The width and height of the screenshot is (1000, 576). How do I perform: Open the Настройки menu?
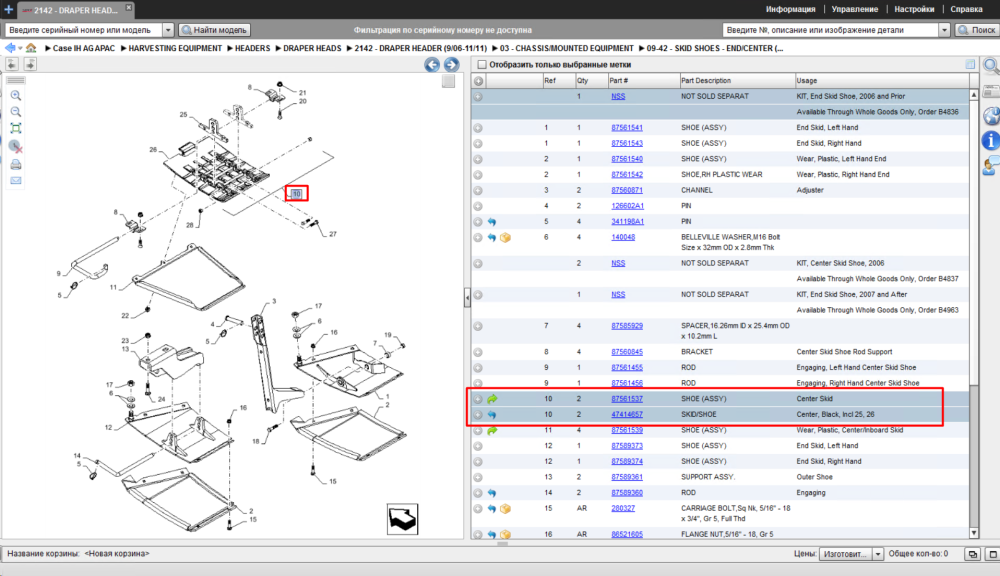point(914,10)
